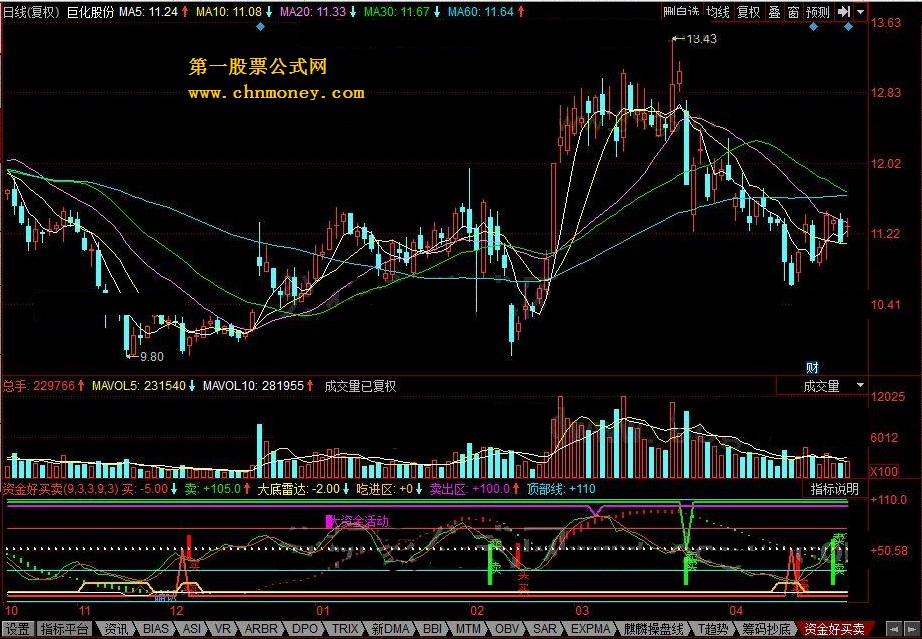Screen dimensions: 922x639
Task: Click the blue diamond marker below 预测
Action: [x=813, y=26]
